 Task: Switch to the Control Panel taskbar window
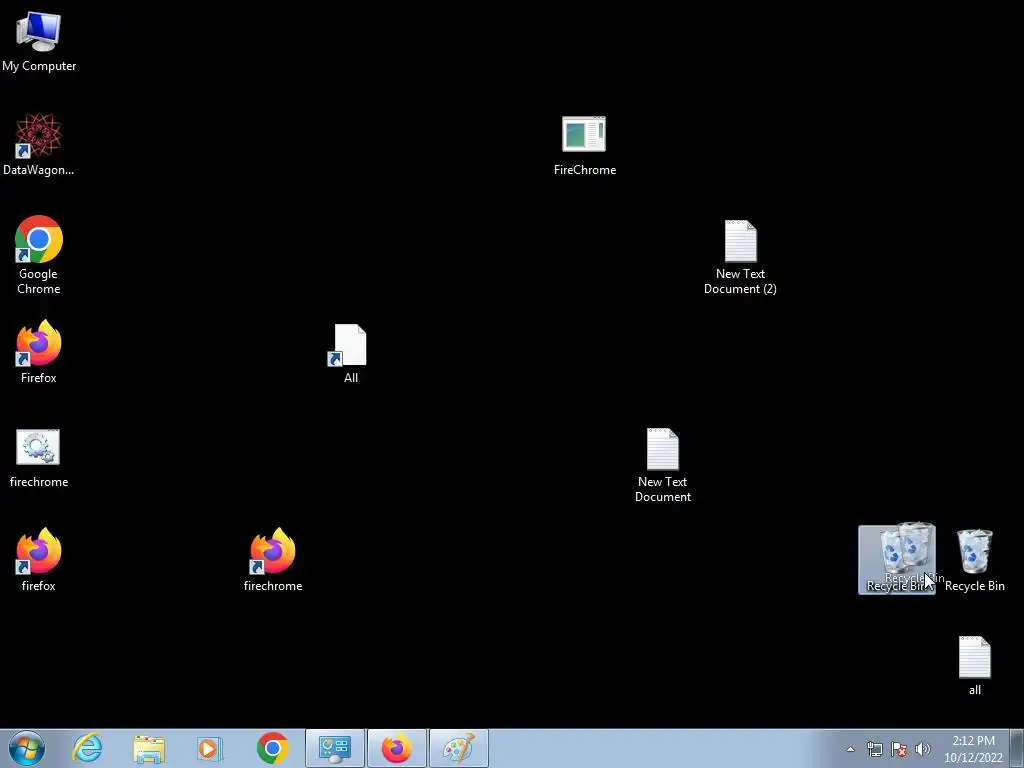[x=334, y=748]
